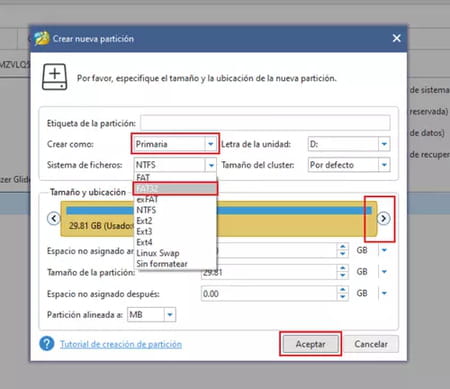Screen dimensions: 450x389
Task: Click the Aceptar button
Action: [310, 344]
